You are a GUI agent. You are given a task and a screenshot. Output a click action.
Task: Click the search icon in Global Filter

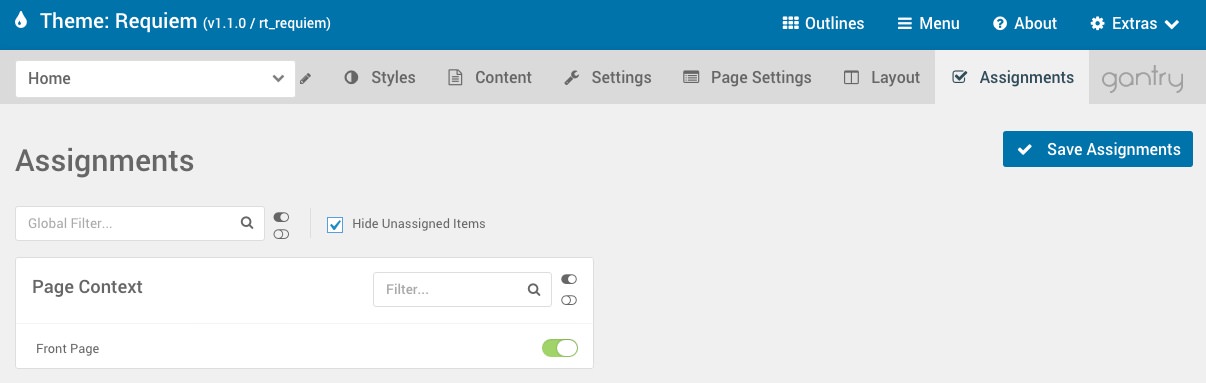point(247,223)
